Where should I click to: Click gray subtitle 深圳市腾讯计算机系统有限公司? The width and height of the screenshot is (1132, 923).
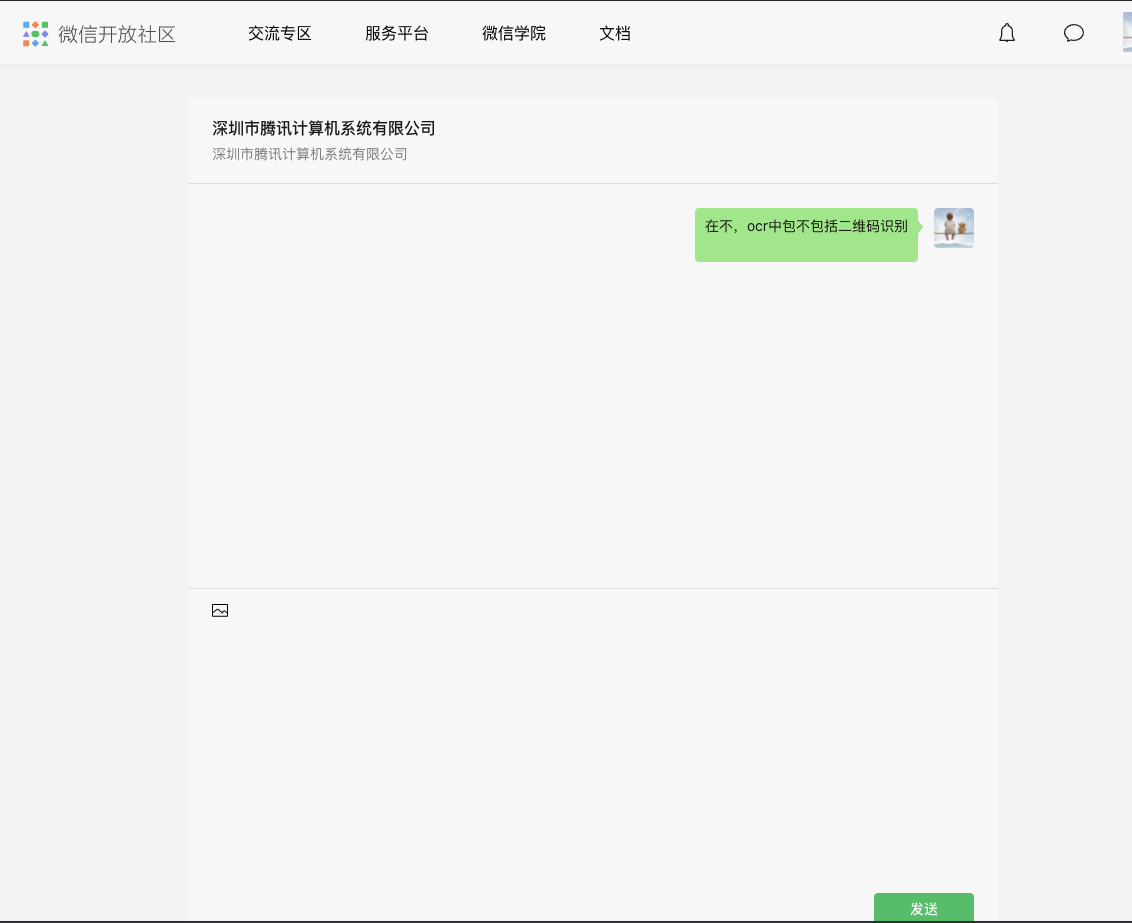(310, 154)
